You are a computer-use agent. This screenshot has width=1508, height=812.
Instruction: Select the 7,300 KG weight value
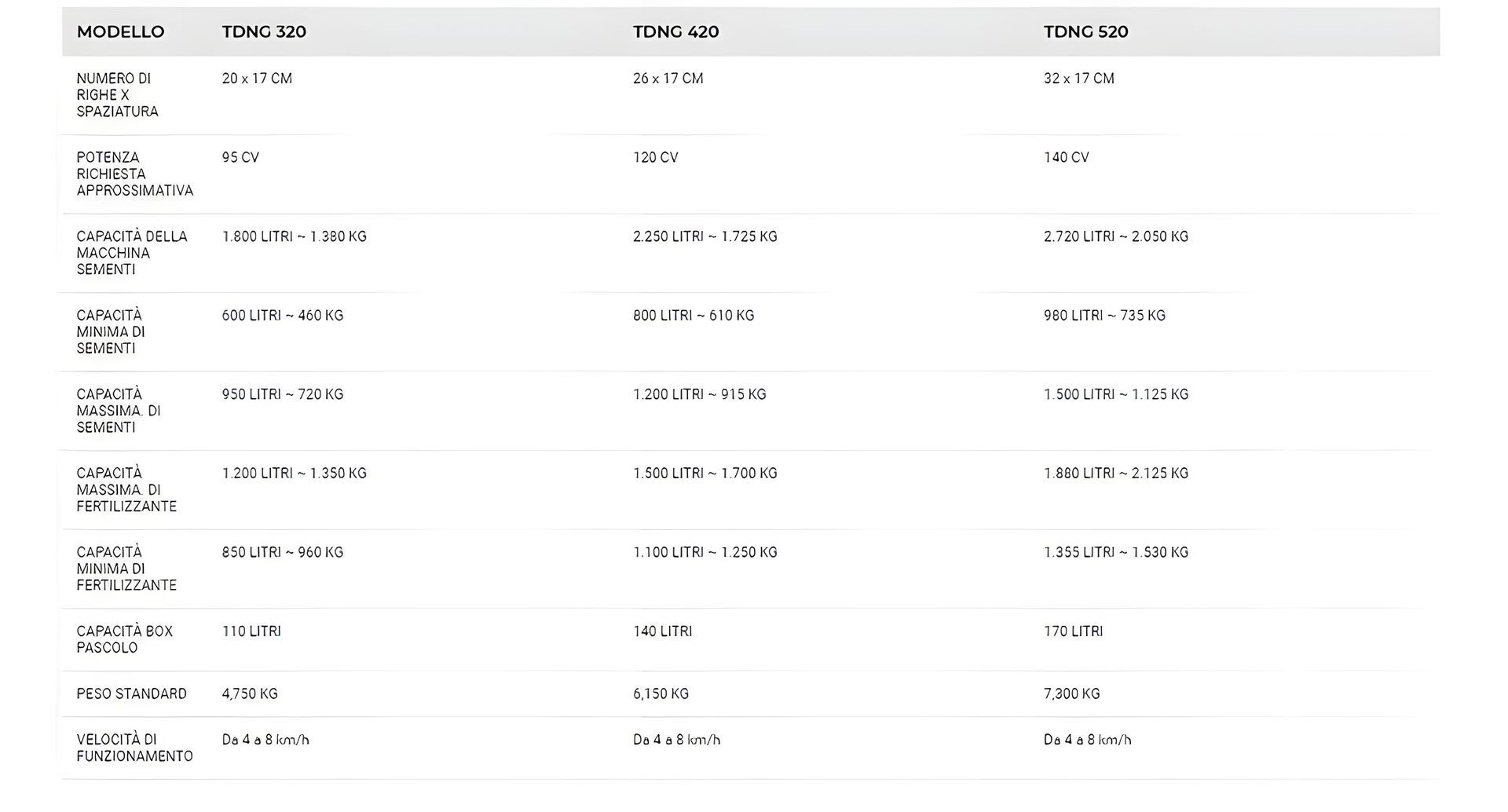[x=1072, y=694]
